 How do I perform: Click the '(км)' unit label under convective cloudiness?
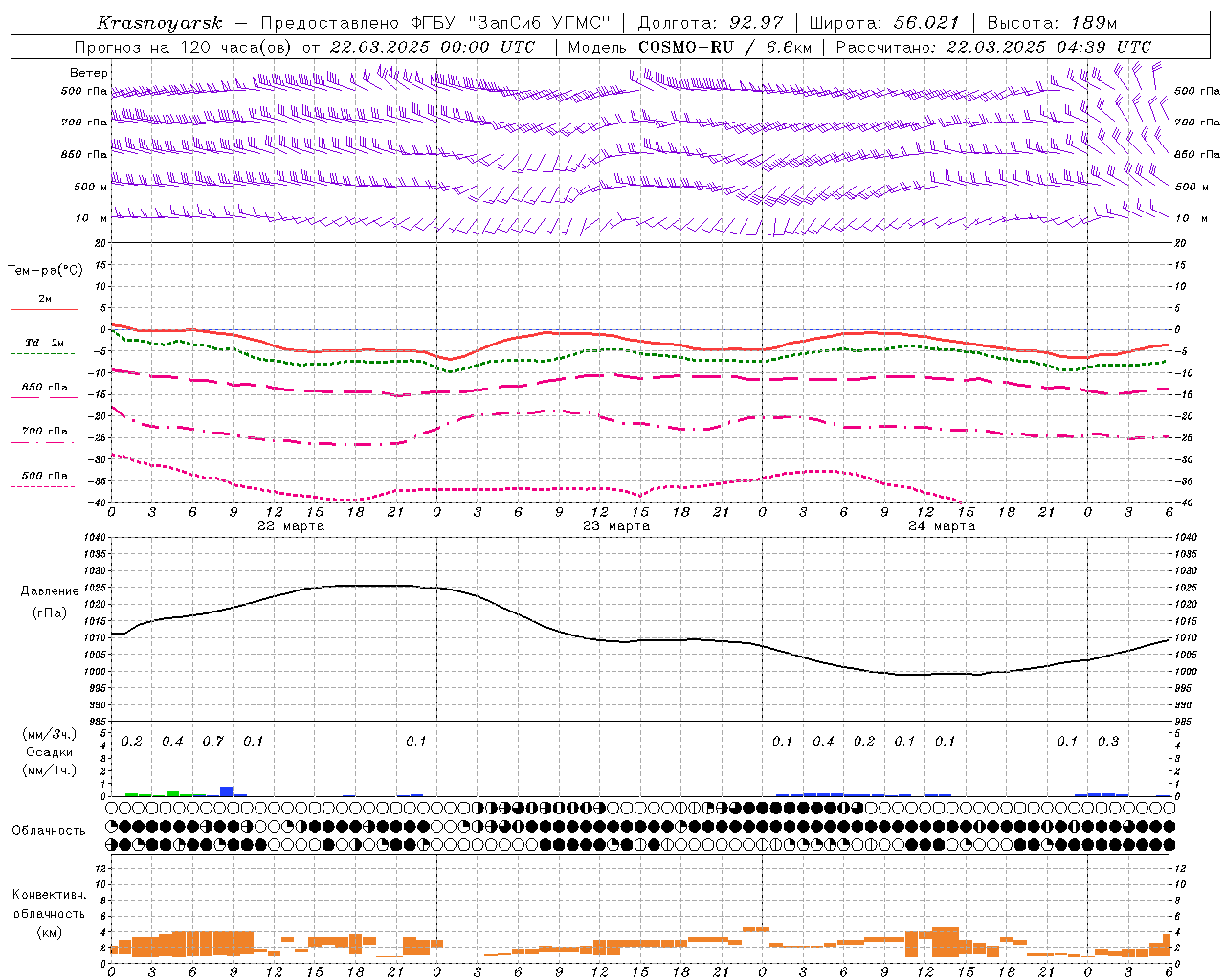pyautogui.click(x=49, y=932)
